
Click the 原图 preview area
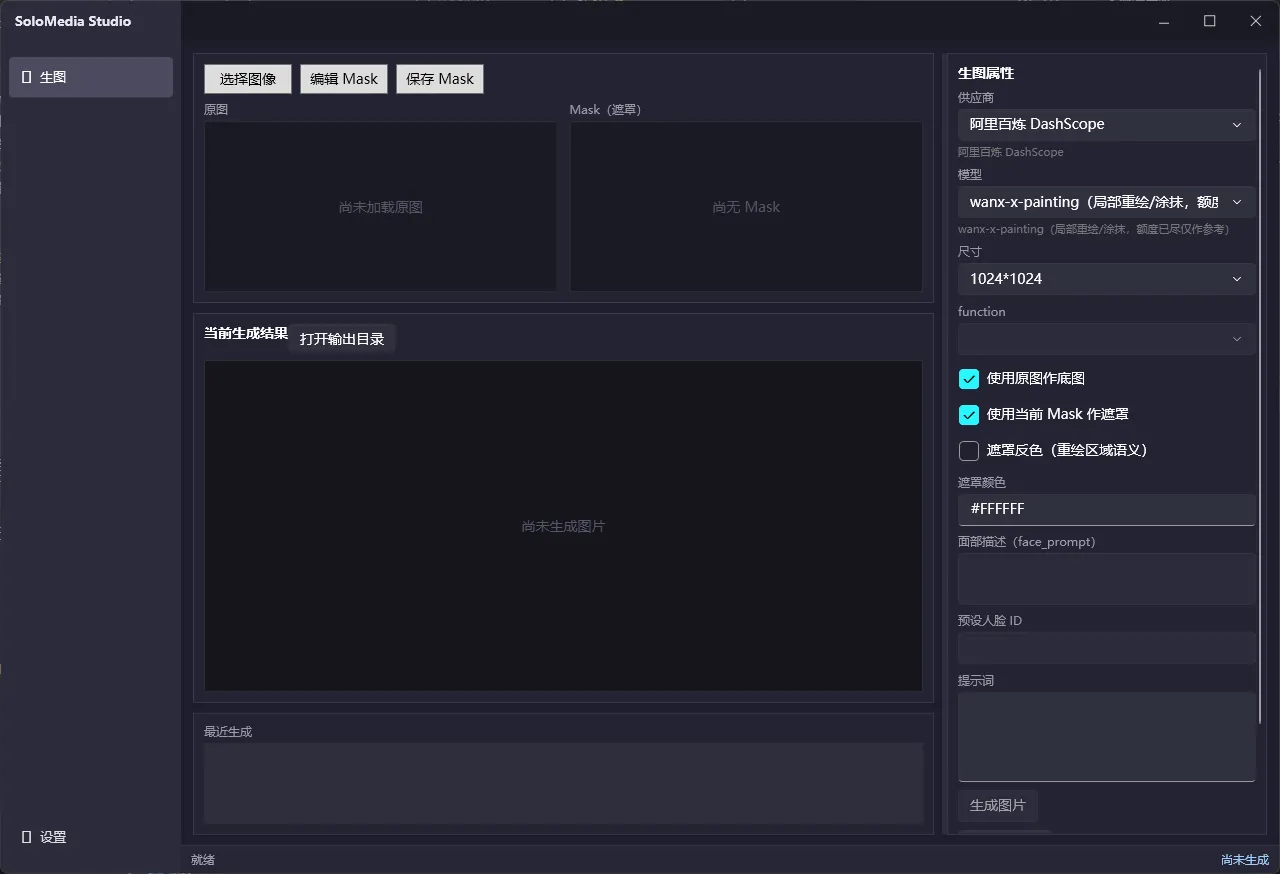(380, 207)
